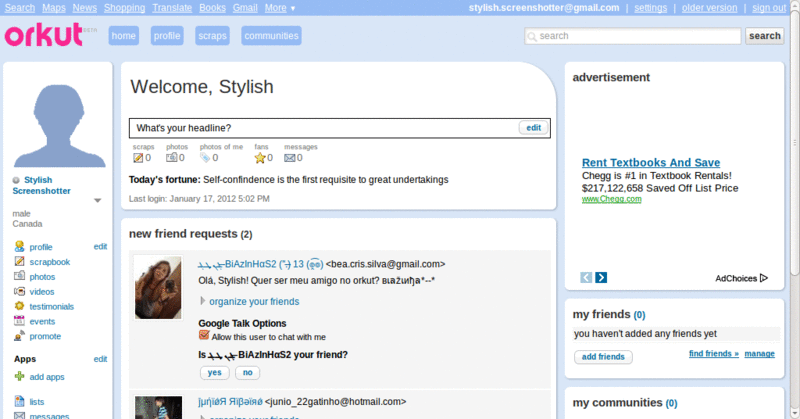Click the profile icon in sidebar

(19, 247)
